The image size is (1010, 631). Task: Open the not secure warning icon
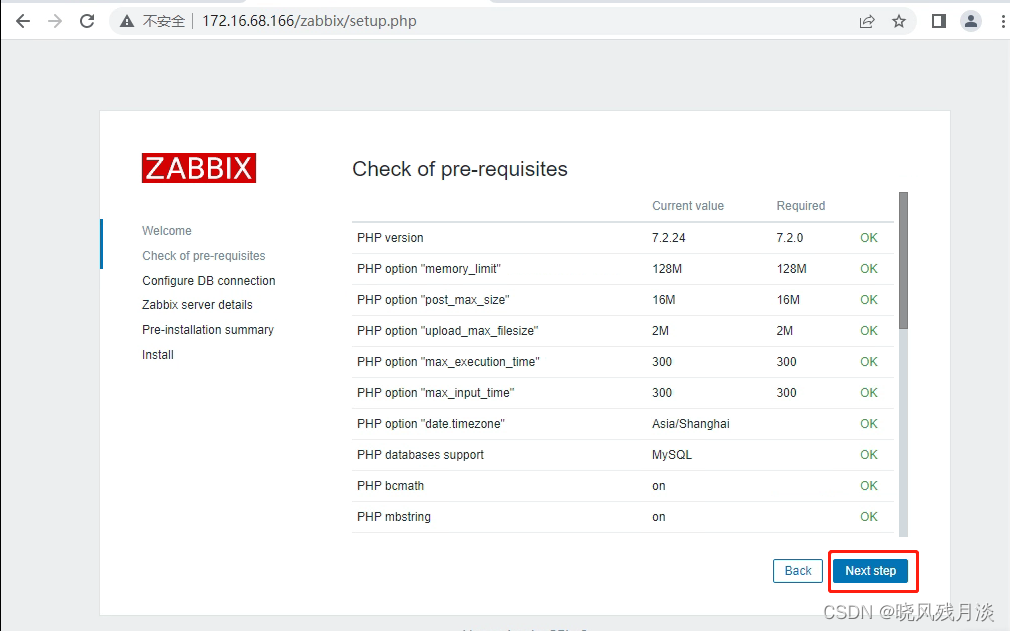point(127,21)
